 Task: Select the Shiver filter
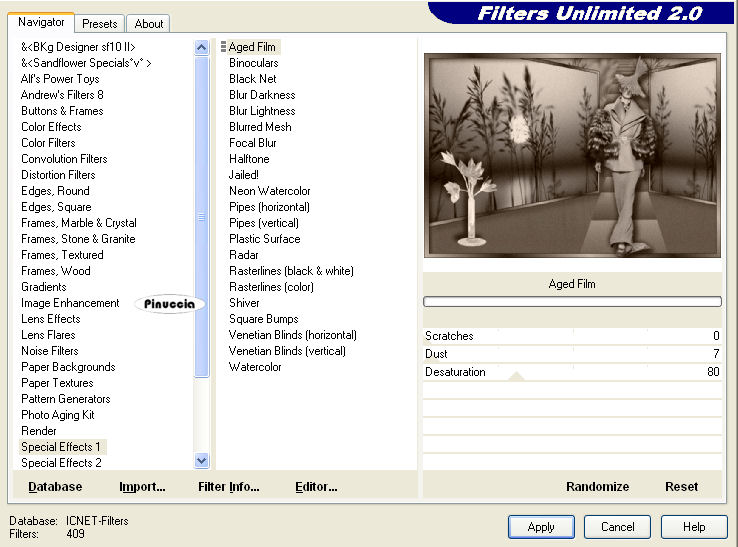[244, 303]
